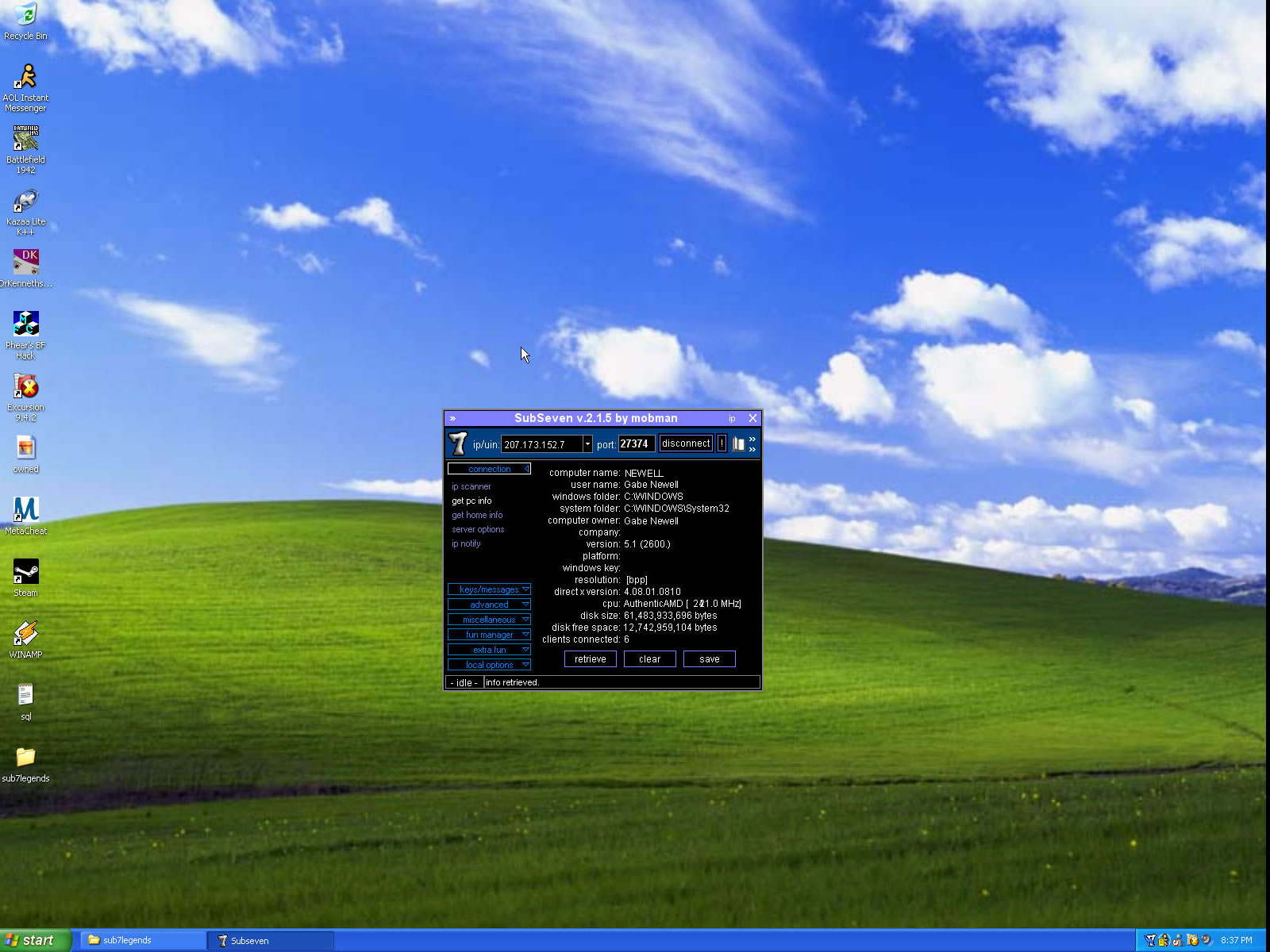
Task: Click the DK Drkenneths desktop icon
Action: click(25, 268)
